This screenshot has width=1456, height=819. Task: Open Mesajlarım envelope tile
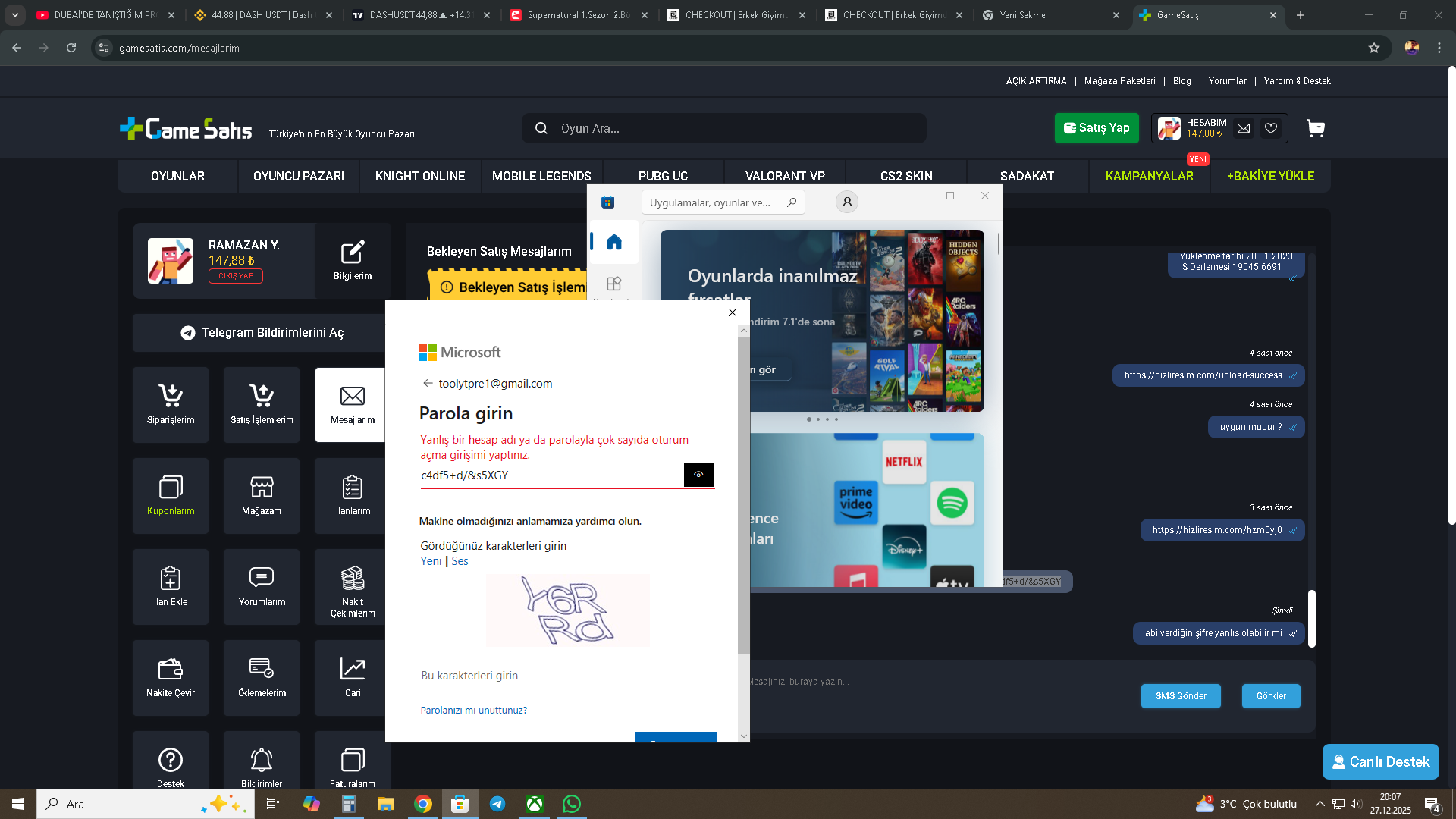350,404
